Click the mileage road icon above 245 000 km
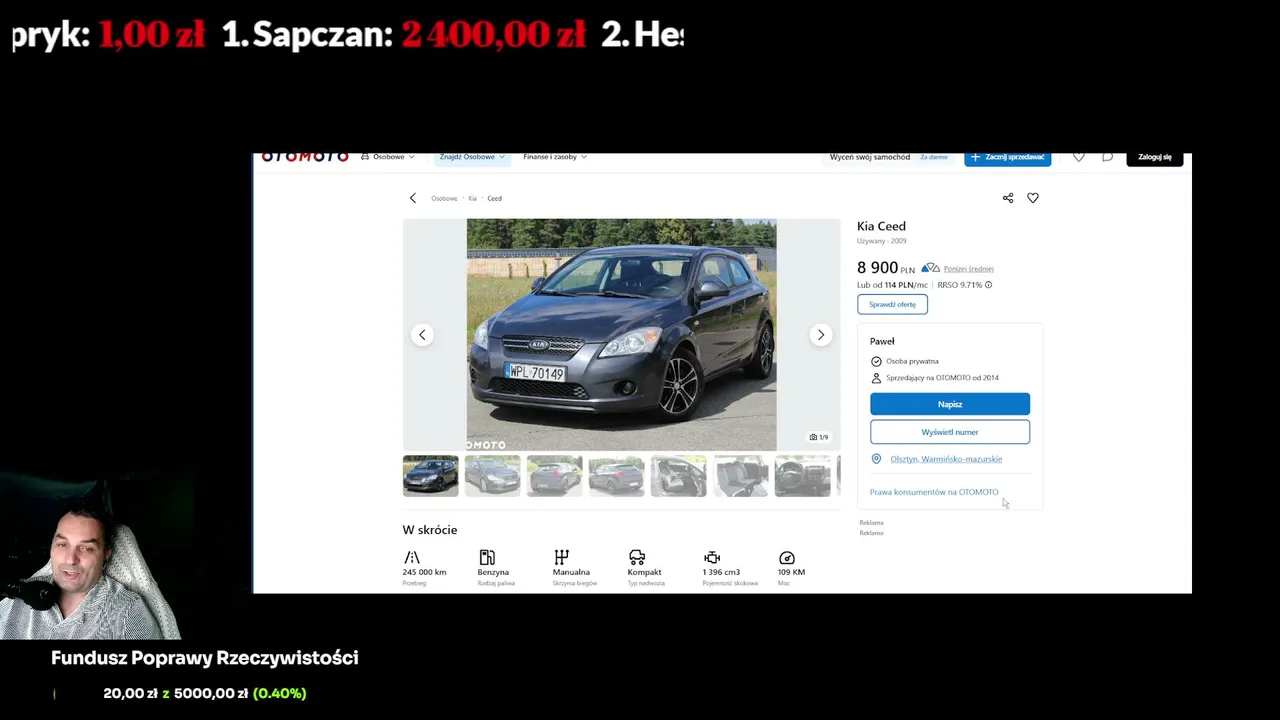 point(412,557)
